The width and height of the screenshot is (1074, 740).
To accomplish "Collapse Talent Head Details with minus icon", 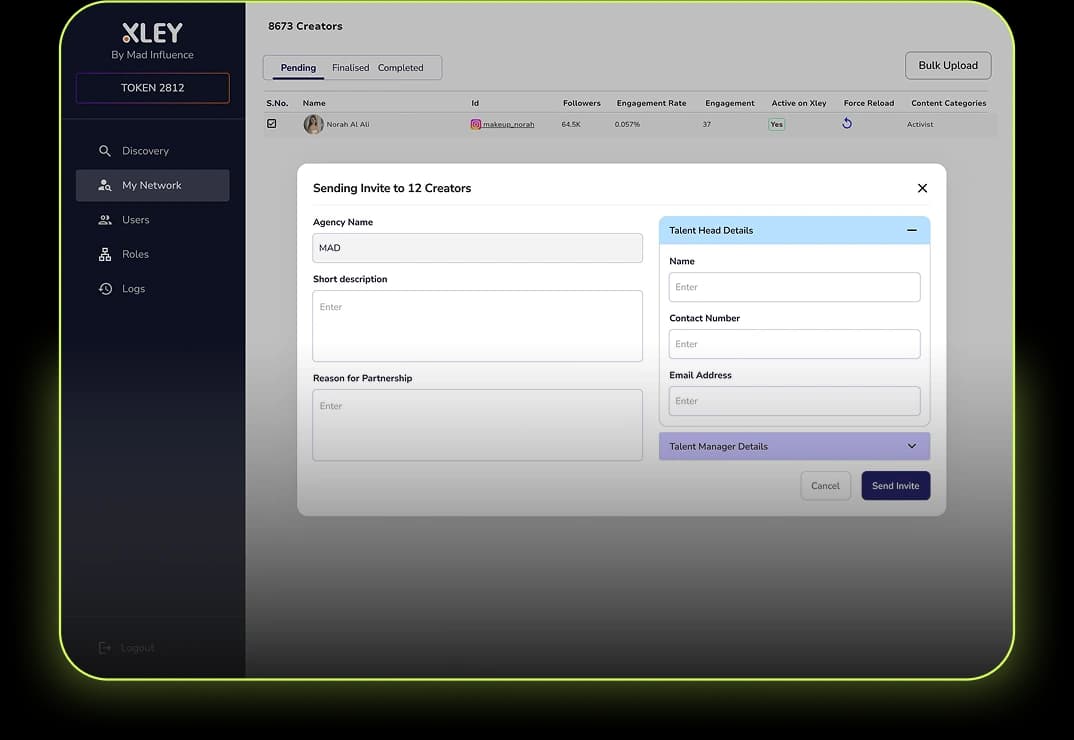I will [912, 230].
